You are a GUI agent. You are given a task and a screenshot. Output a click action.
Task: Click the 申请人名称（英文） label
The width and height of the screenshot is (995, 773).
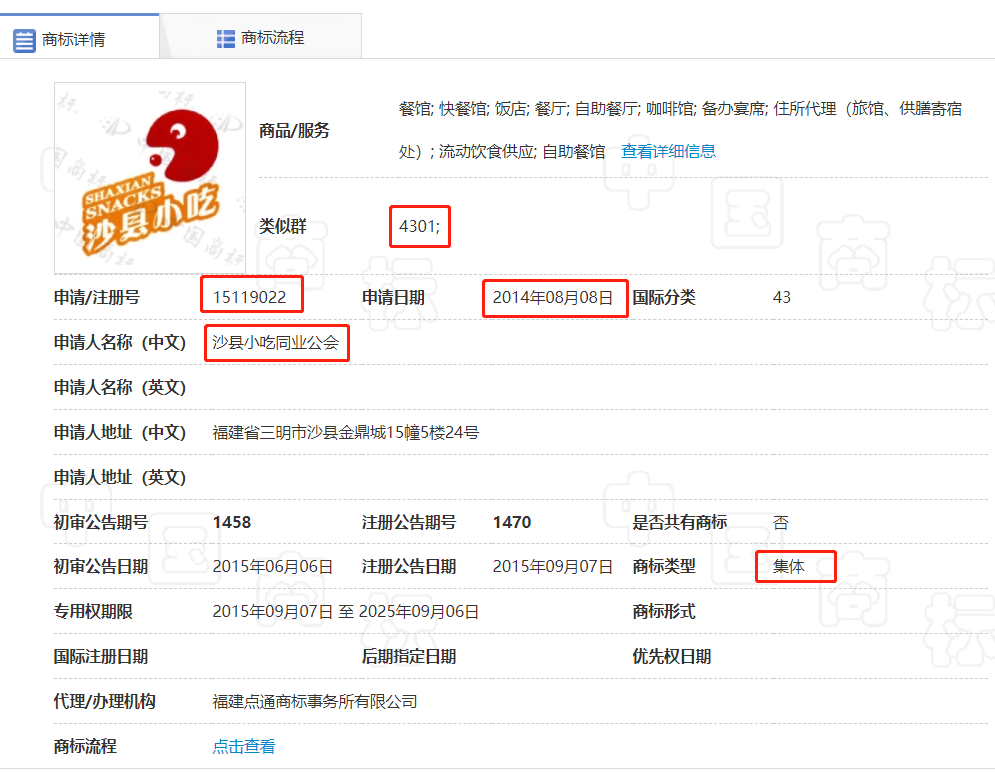point(119,388)
